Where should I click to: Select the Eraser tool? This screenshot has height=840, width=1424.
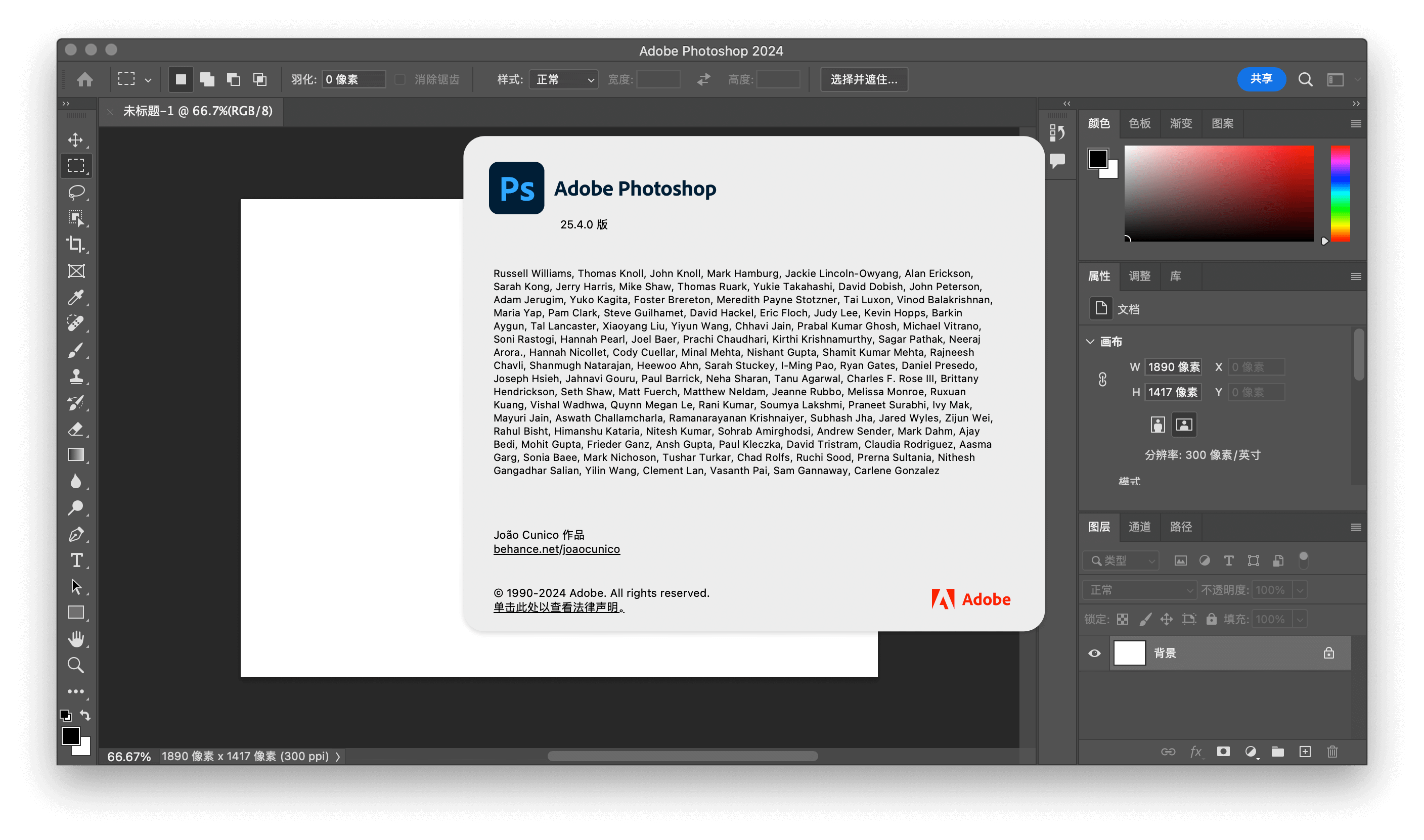pyautogui.click(x=76, y=429)
